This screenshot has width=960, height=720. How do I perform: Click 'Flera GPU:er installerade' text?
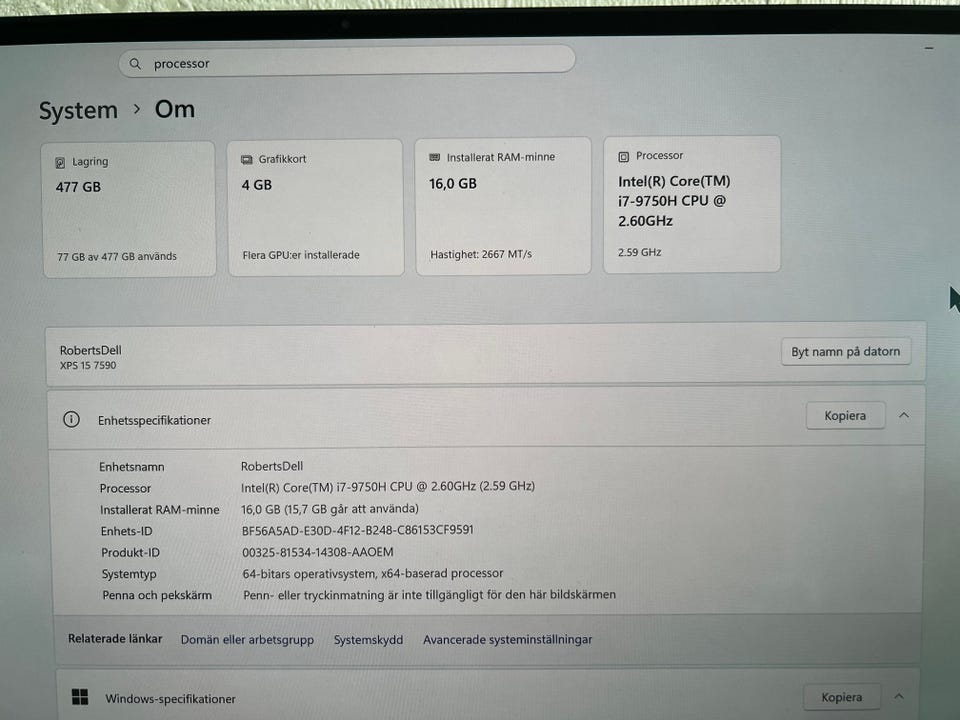[301, 255]
